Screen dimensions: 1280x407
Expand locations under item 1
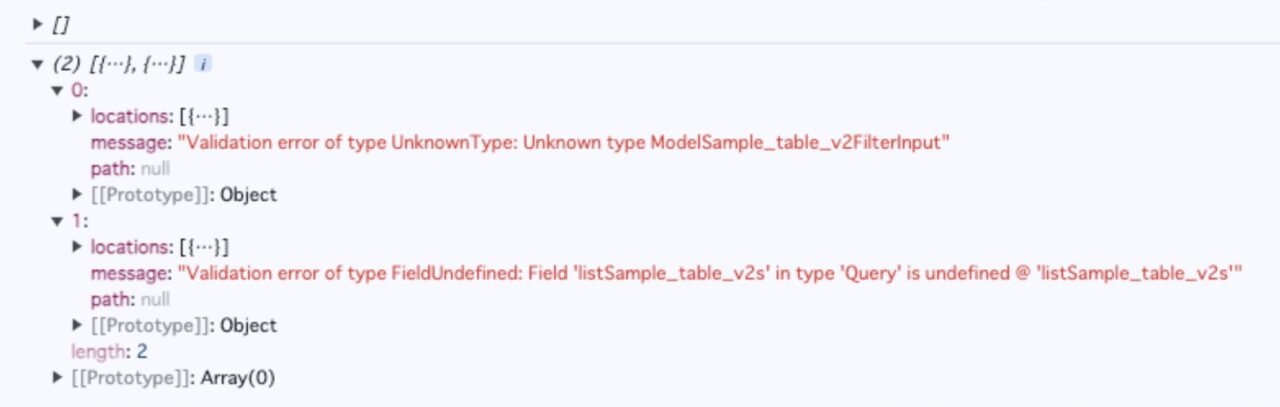point(77,247)
